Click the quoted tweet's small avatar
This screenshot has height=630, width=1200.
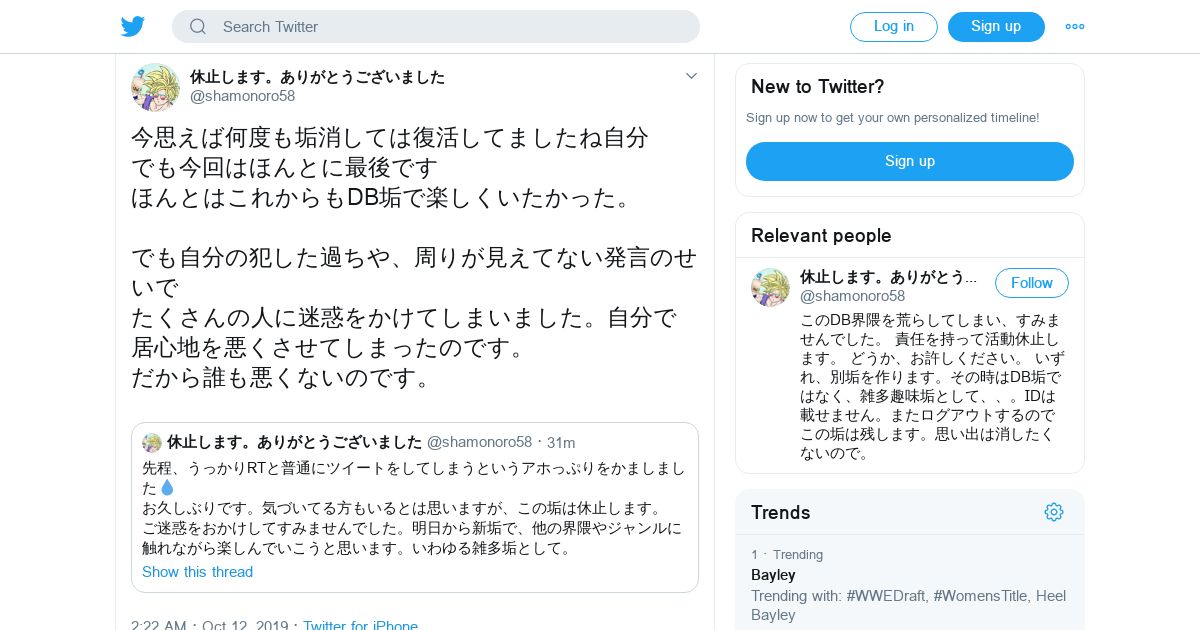(152, 443)
